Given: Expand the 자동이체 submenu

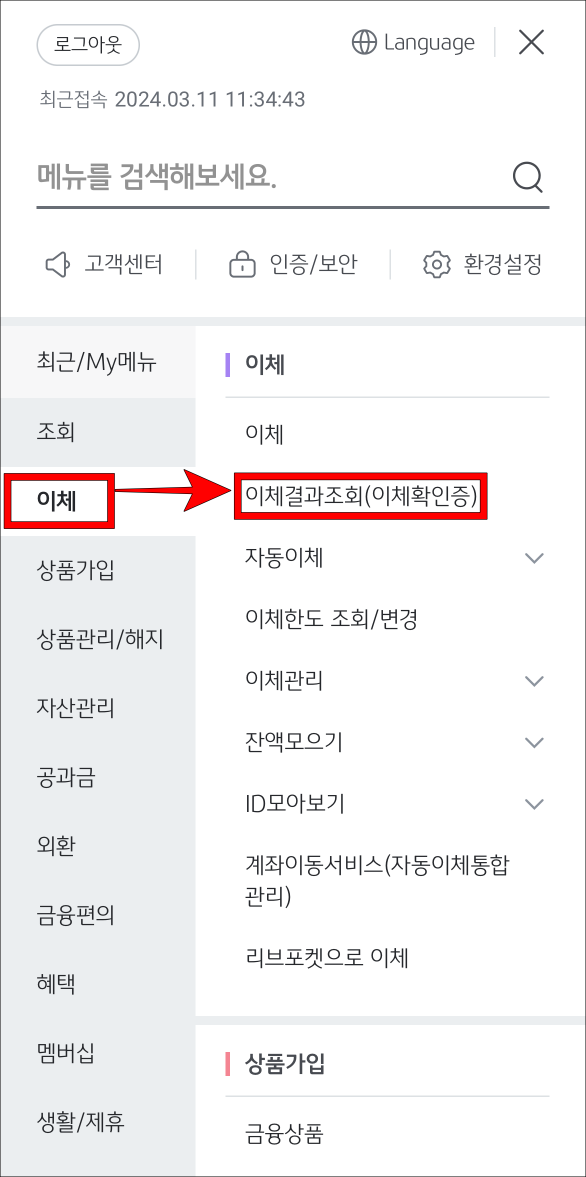Looking at the screenshot, I should pyautogui.click(x=535, y=557).
